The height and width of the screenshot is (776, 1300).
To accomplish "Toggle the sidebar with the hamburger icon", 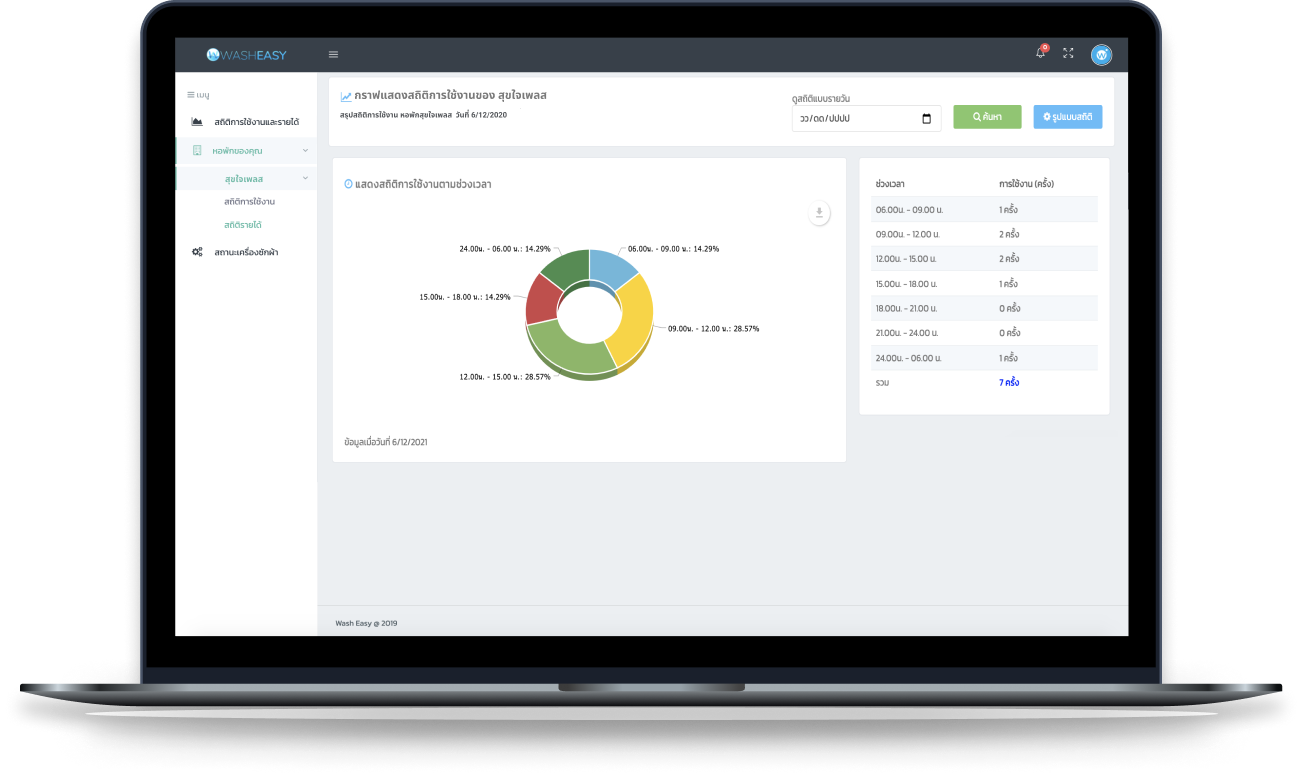I will 333,55.
